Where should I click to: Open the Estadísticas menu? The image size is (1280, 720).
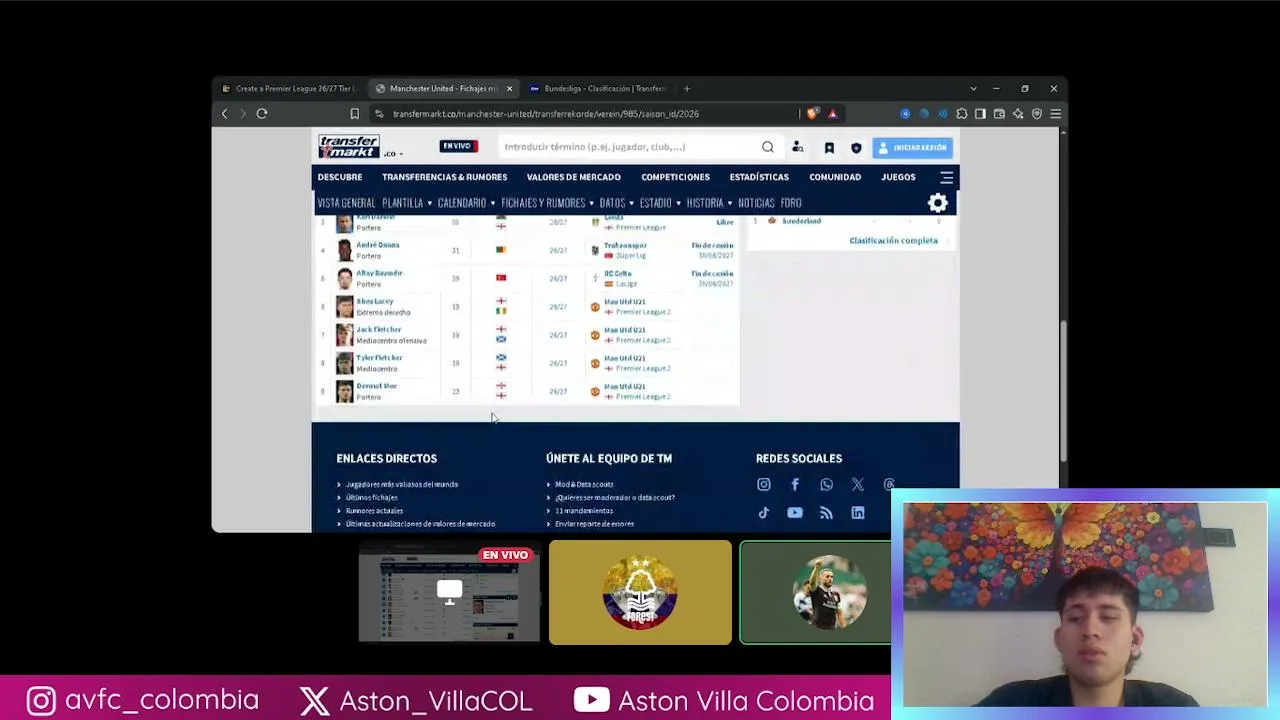(x=759, y=177)
